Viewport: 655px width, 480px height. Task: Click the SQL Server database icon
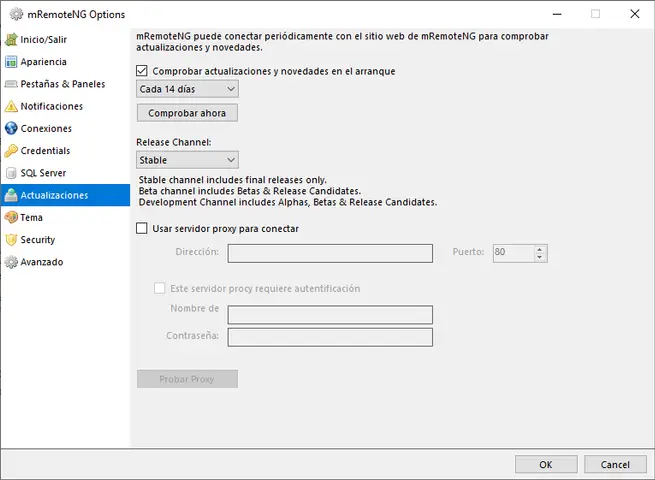[x=11, y=173]
